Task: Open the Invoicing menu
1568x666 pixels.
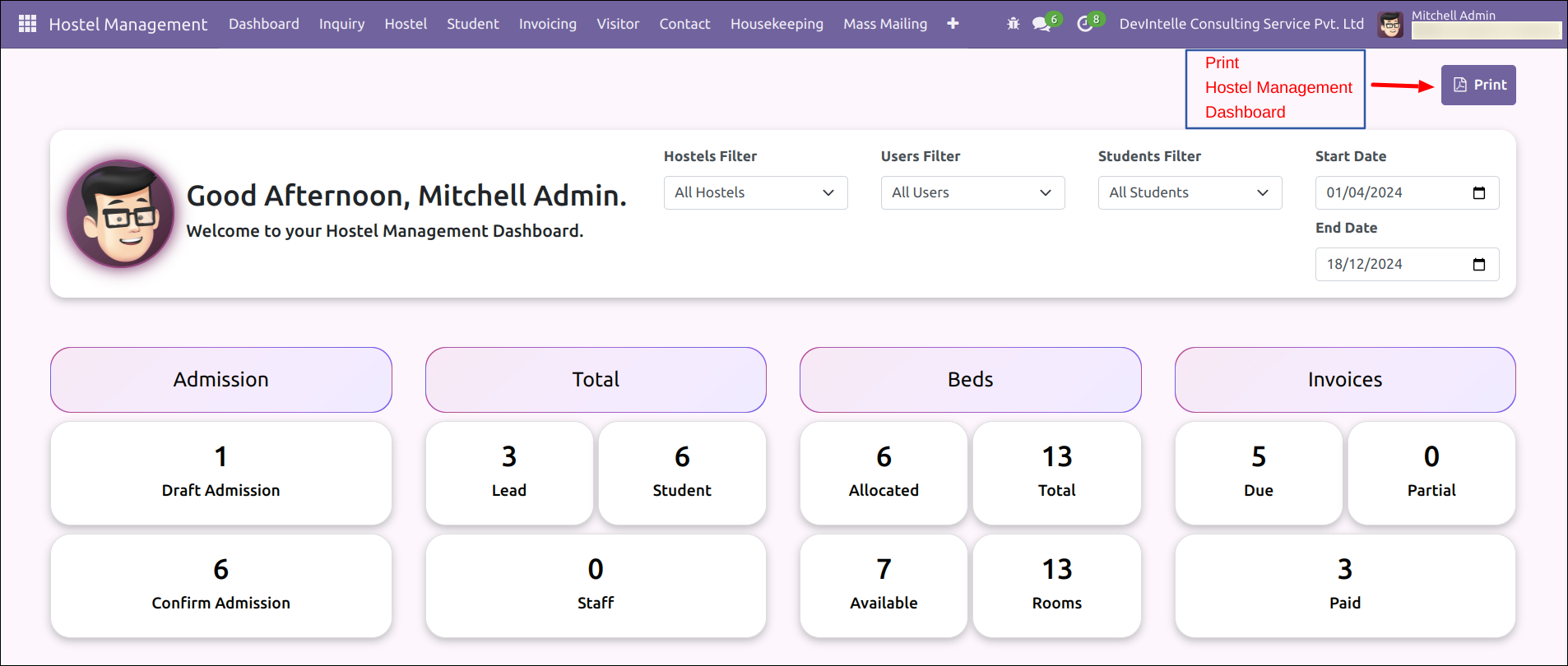Action: pos(548,24)
